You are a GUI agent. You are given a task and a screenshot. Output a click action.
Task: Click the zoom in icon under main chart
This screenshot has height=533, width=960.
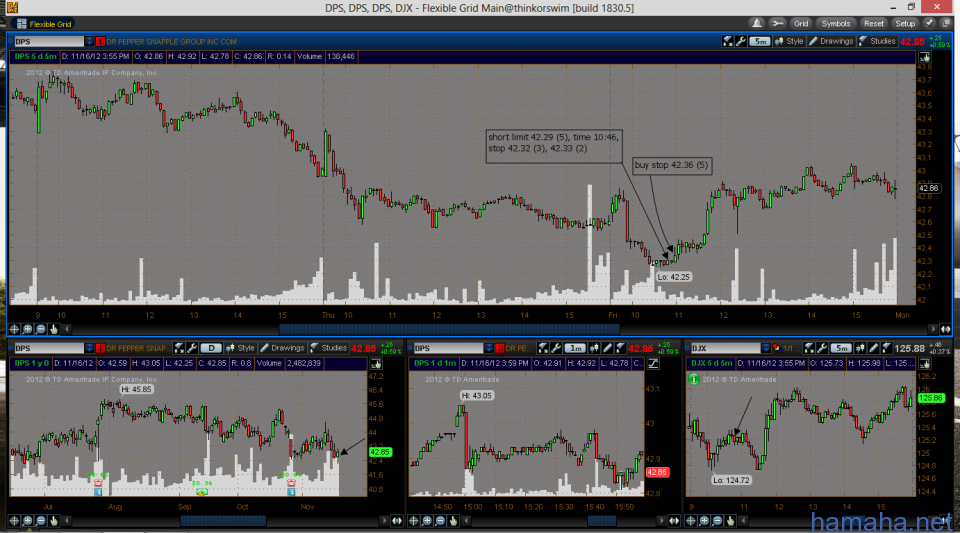pyautogui.click(x=28, y=329)
